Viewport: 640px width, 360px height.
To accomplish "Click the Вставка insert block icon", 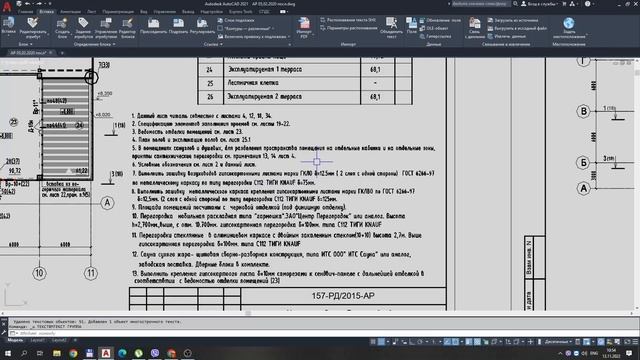I will pyautogui.click(x=9, y=22).
